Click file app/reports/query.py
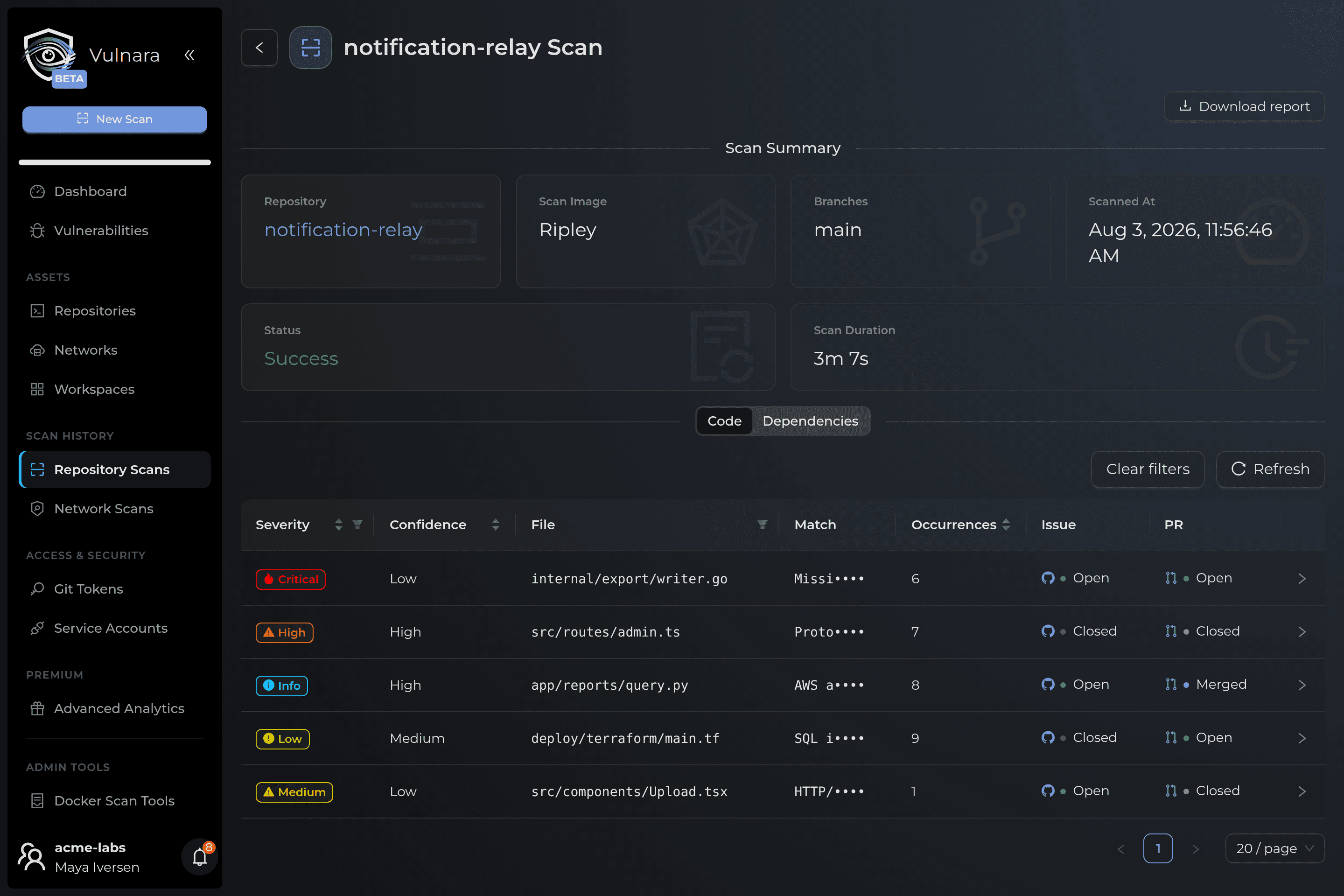Screen dimensions: 1344x896 (x=610, y=685)
